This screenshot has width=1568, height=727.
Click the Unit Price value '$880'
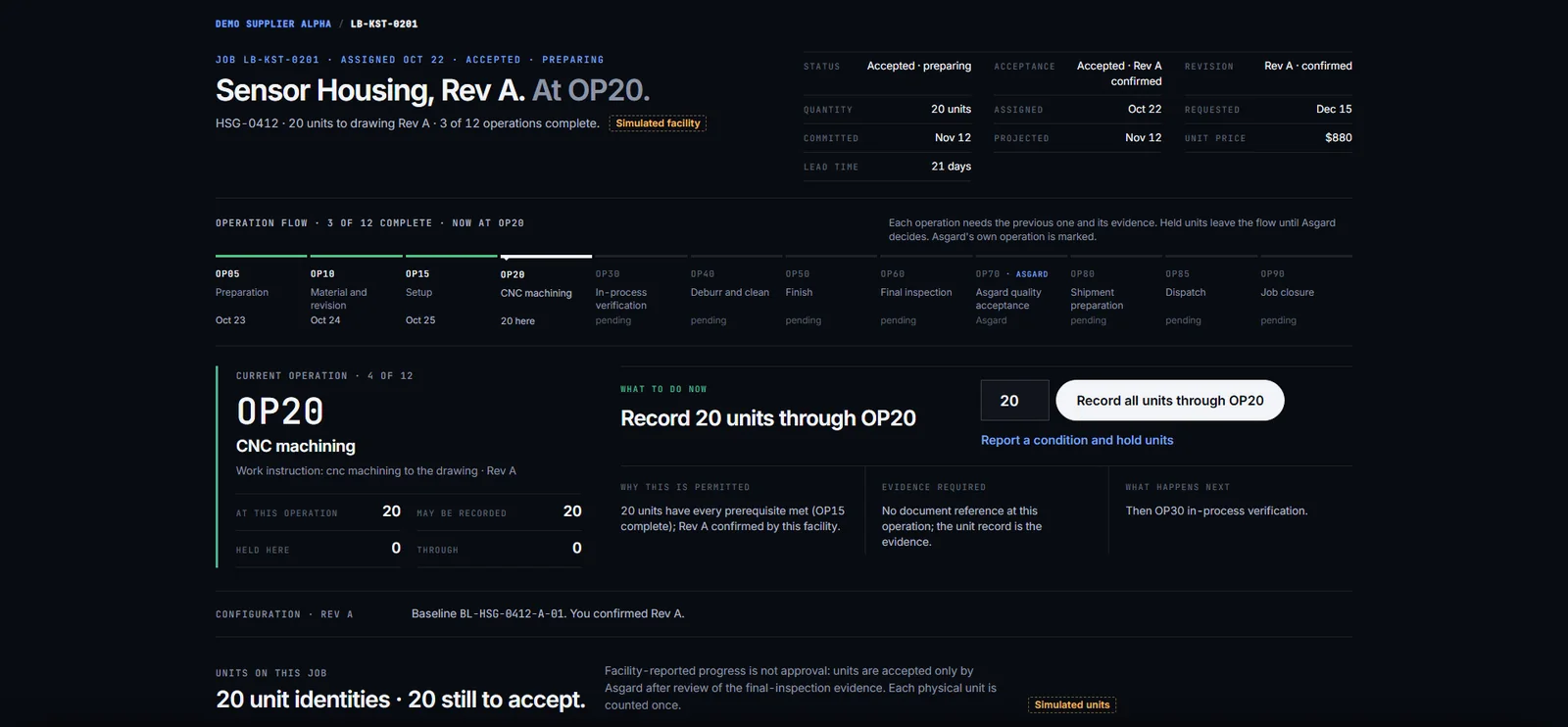coord(1339,137)
